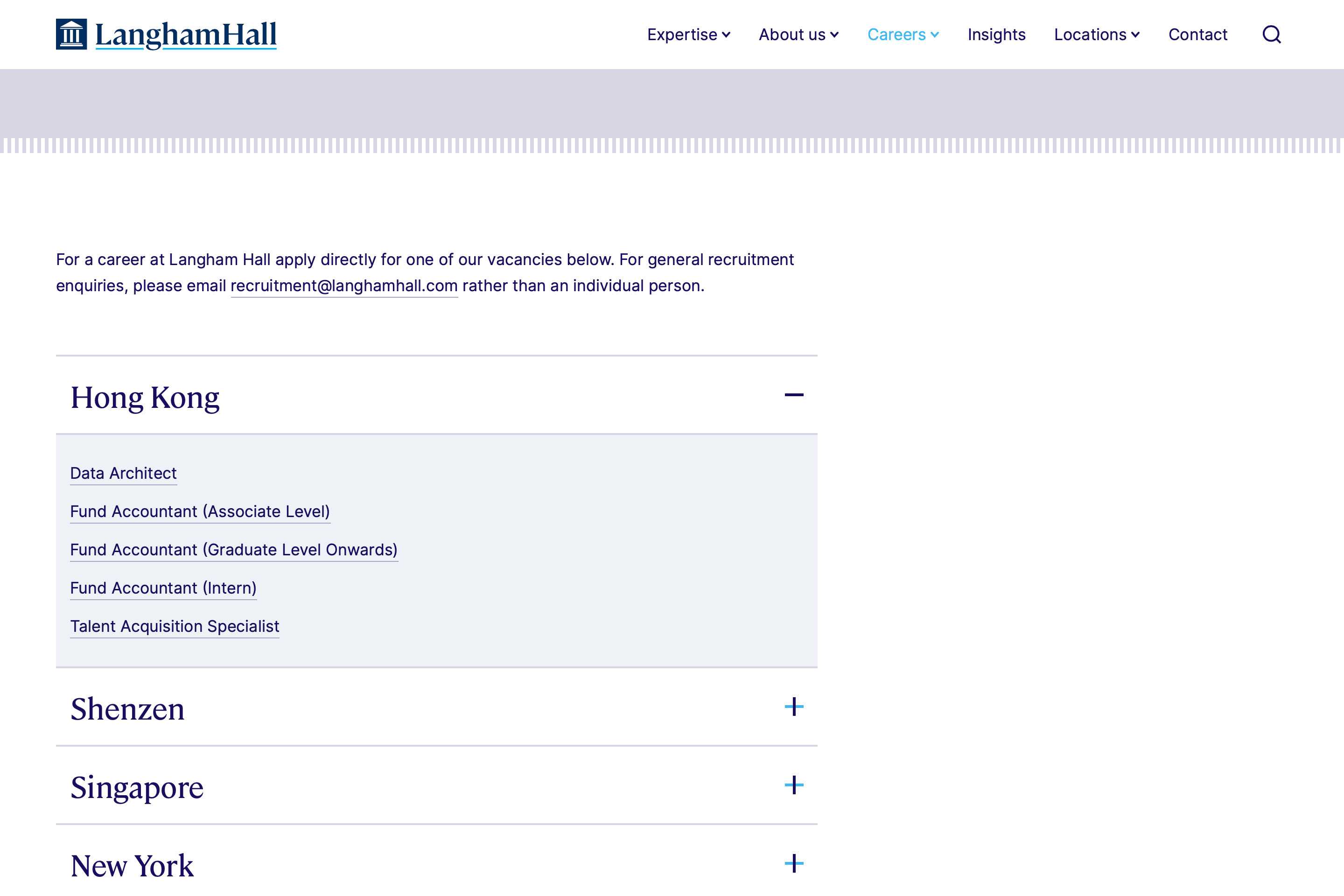Image resolution: width=1344 pixels, height=896 pixels.
Task: Open the About us dropdown menu
Action: 798,34
